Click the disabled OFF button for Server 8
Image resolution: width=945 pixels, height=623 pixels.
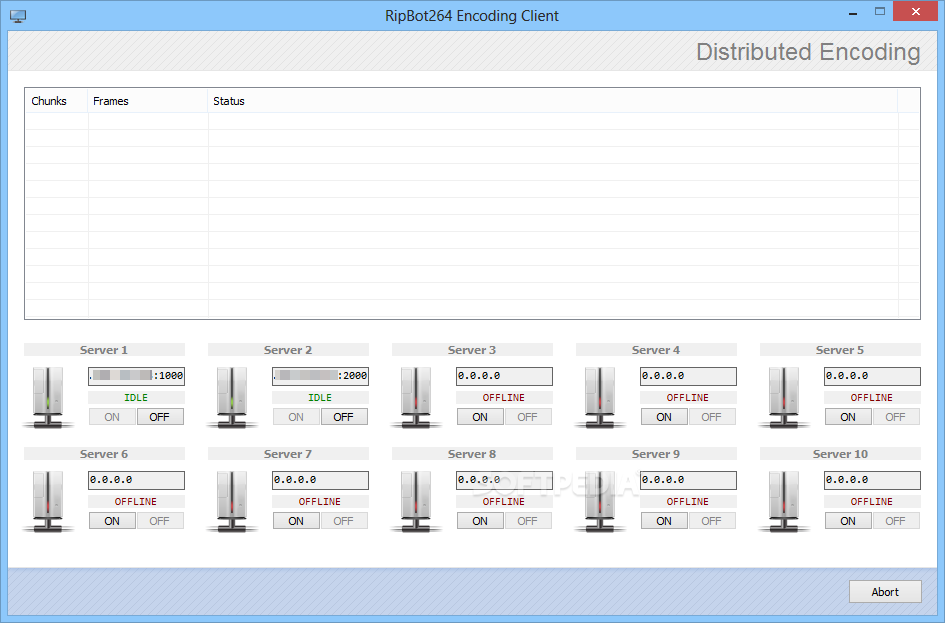(x=527, y=521)
